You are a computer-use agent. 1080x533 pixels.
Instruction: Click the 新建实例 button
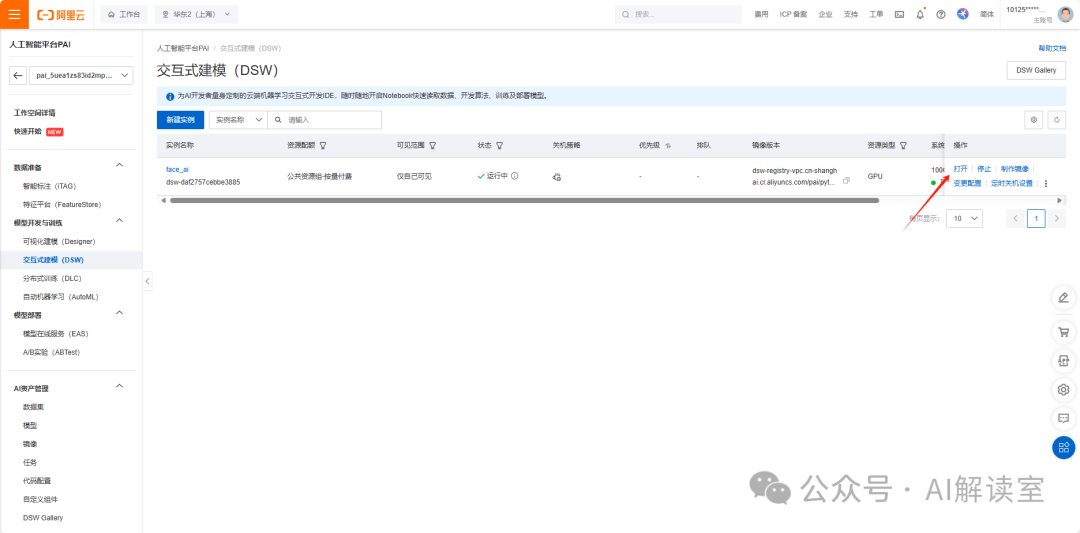coord(180,120)
